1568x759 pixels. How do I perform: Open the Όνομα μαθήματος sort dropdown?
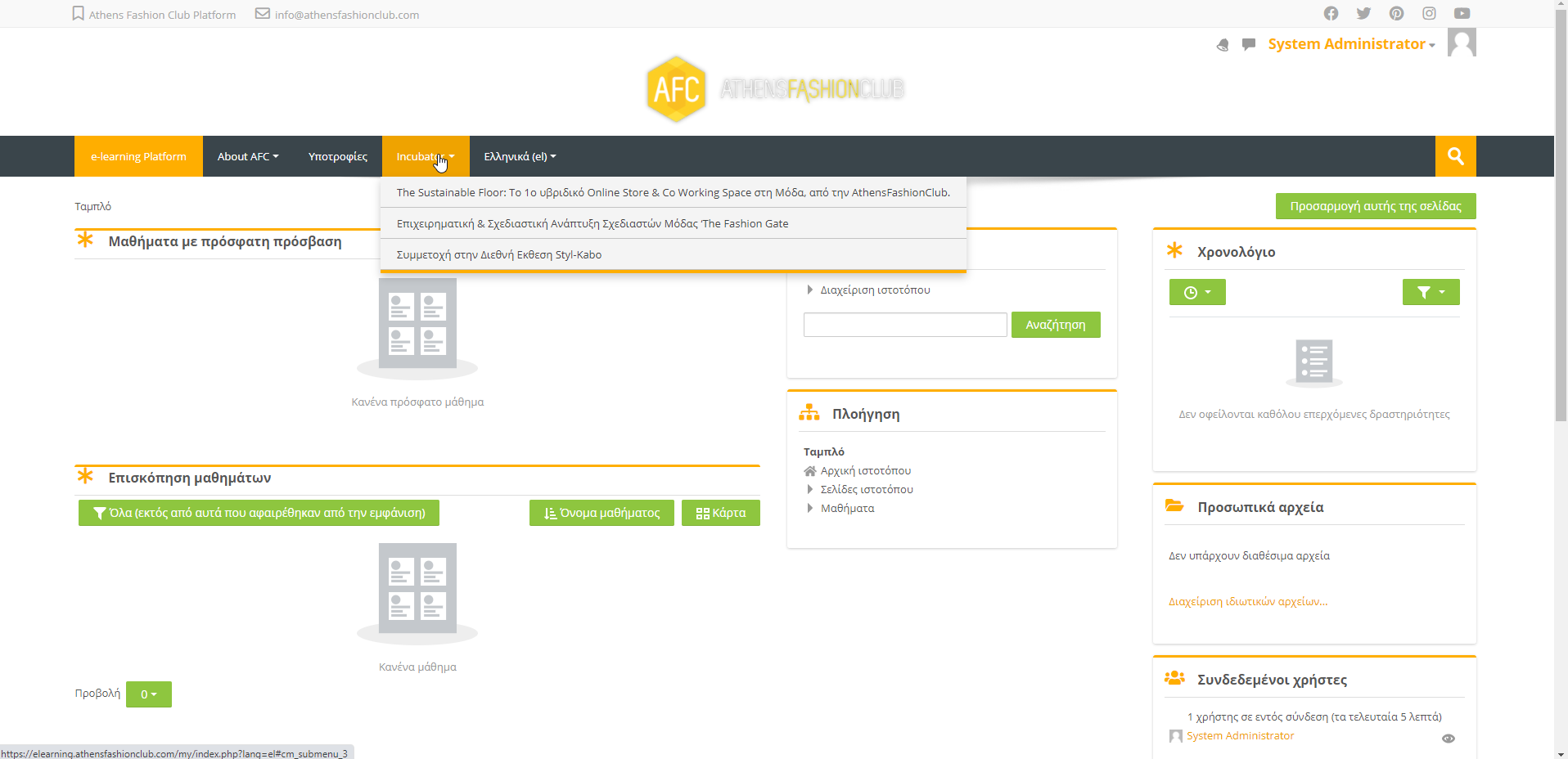click(602, 513)
